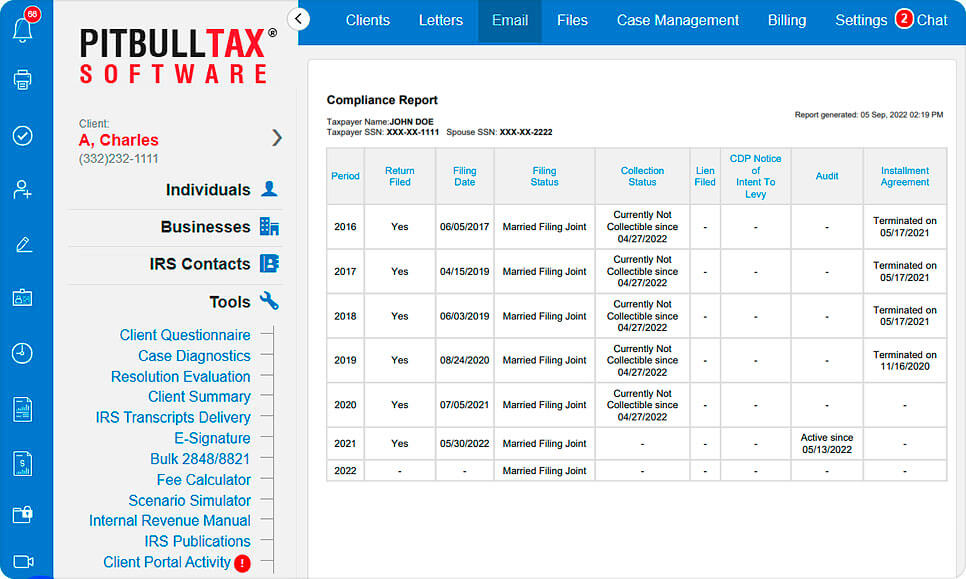Viewport: 966px width, 579px height.
Task: Open the dollar invoice document icon
Action: (x=23, y=464)
